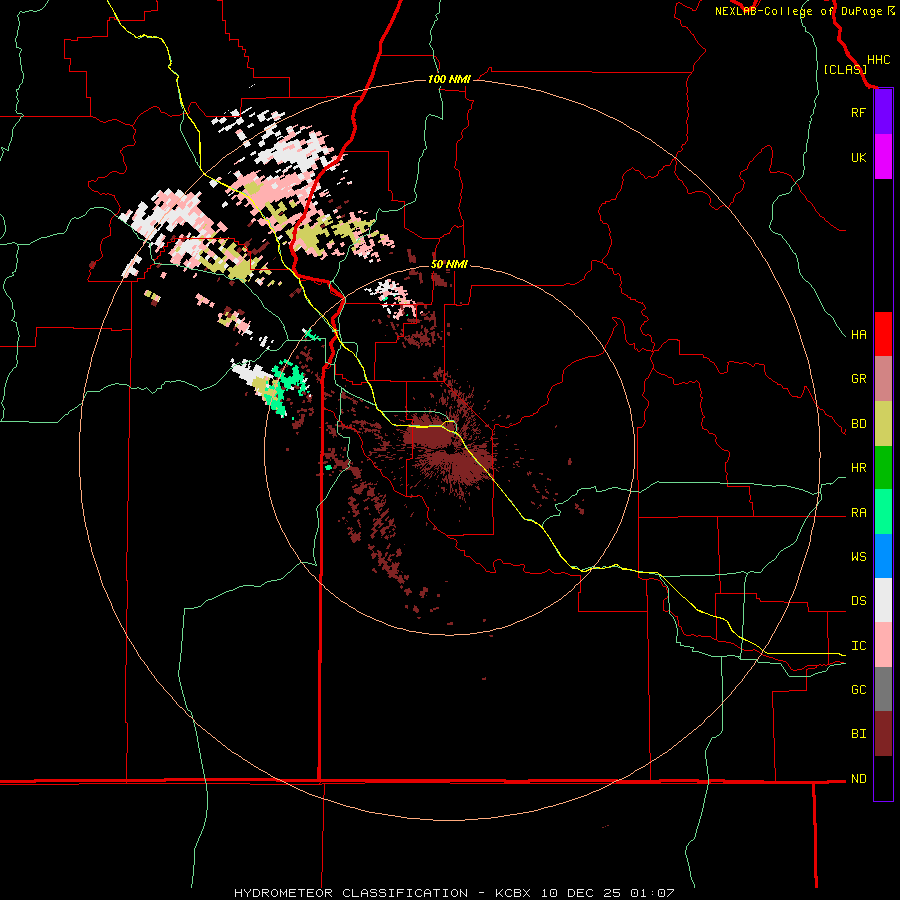Select the "HA" legend label

pyautogui.click(x=858, y=334)
